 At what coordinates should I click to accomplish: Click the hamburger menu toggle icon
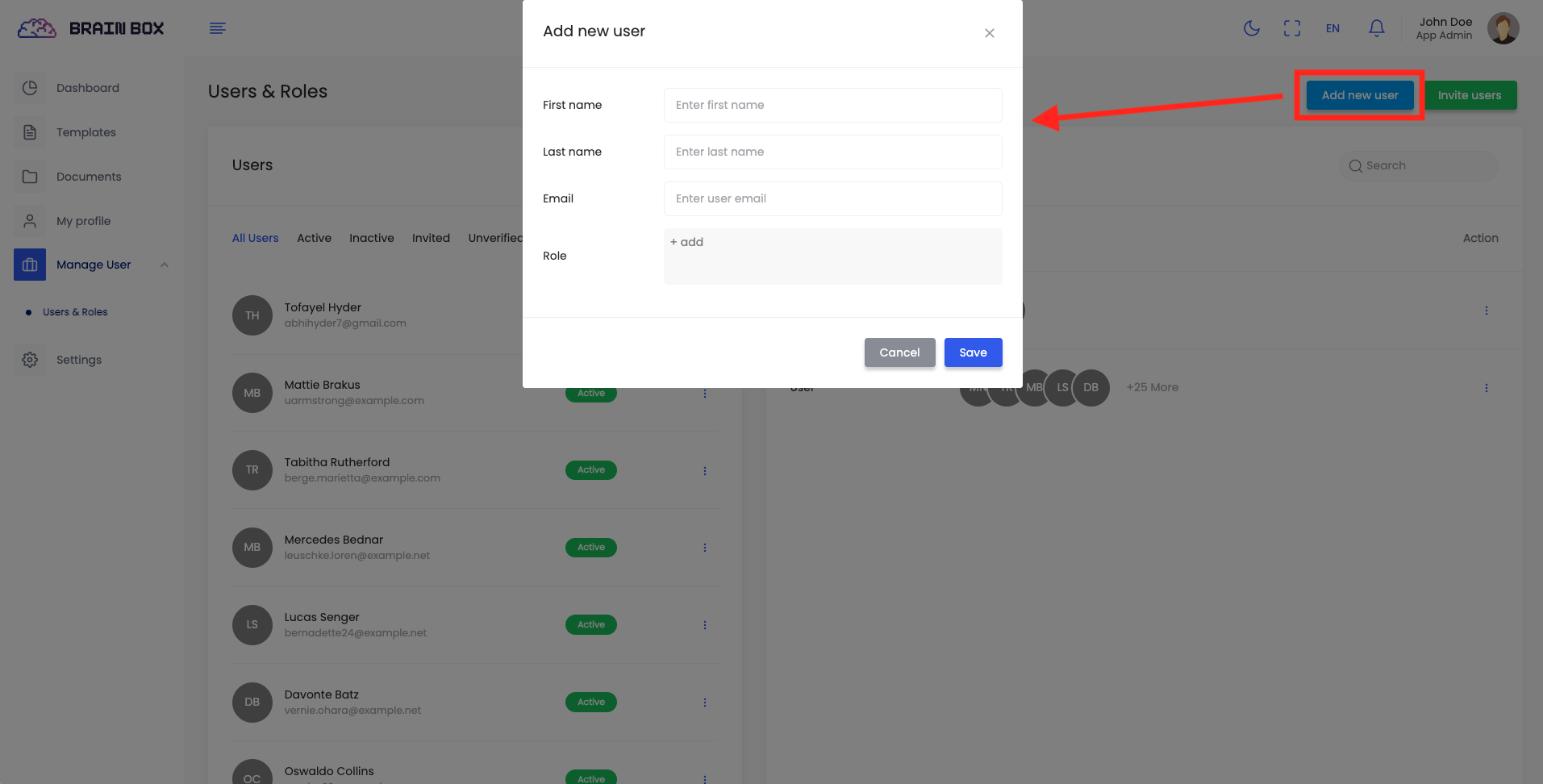point(218,28)
